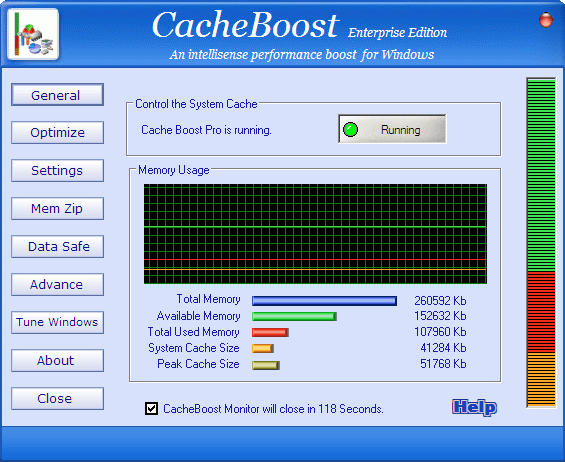The image size is (565, 462).
Task: Click the memory usage graph
Action: pyautogui.click(x=315, y=234)
